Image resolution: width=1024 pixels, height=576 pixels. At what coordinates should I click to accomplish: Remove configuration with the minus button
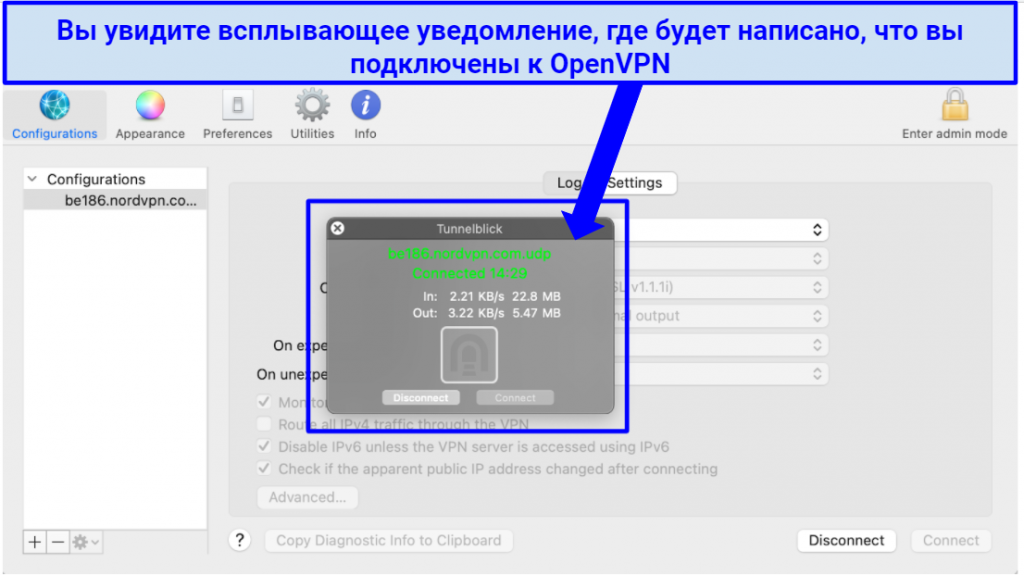(x=57, y=542)
